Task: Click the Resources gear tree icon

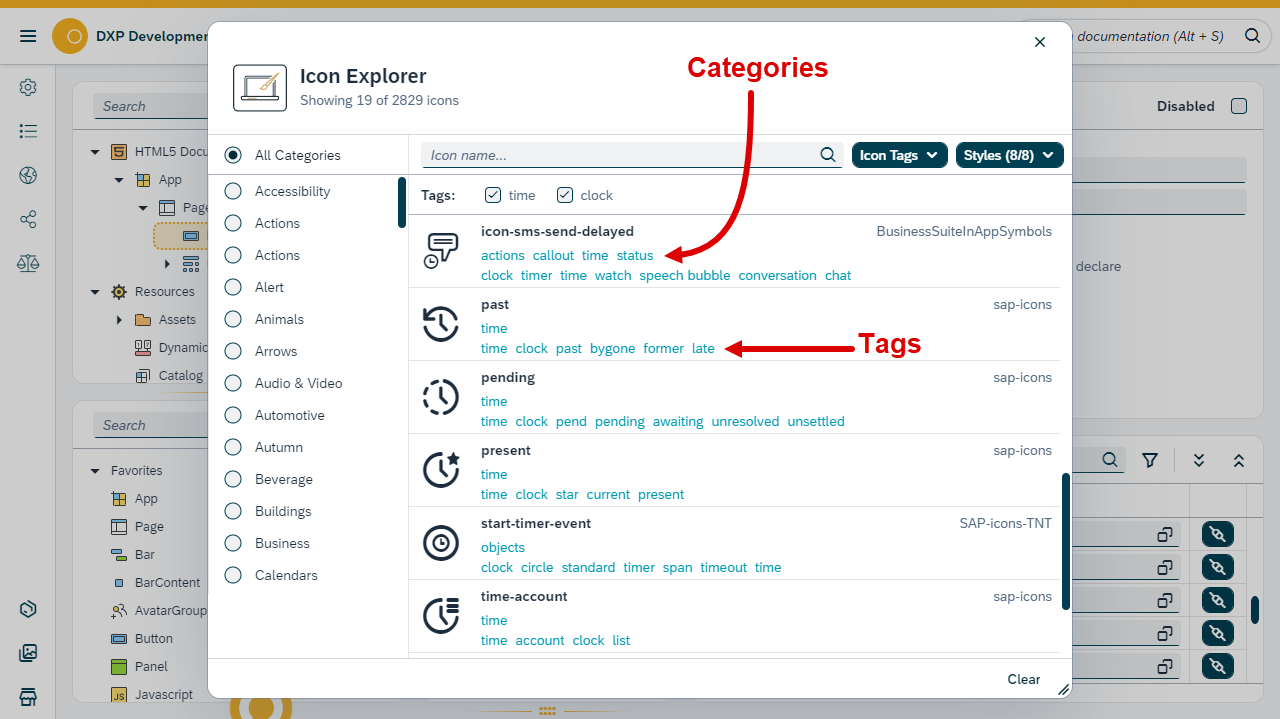Action: pyautogui.click(x=119, y=292)
